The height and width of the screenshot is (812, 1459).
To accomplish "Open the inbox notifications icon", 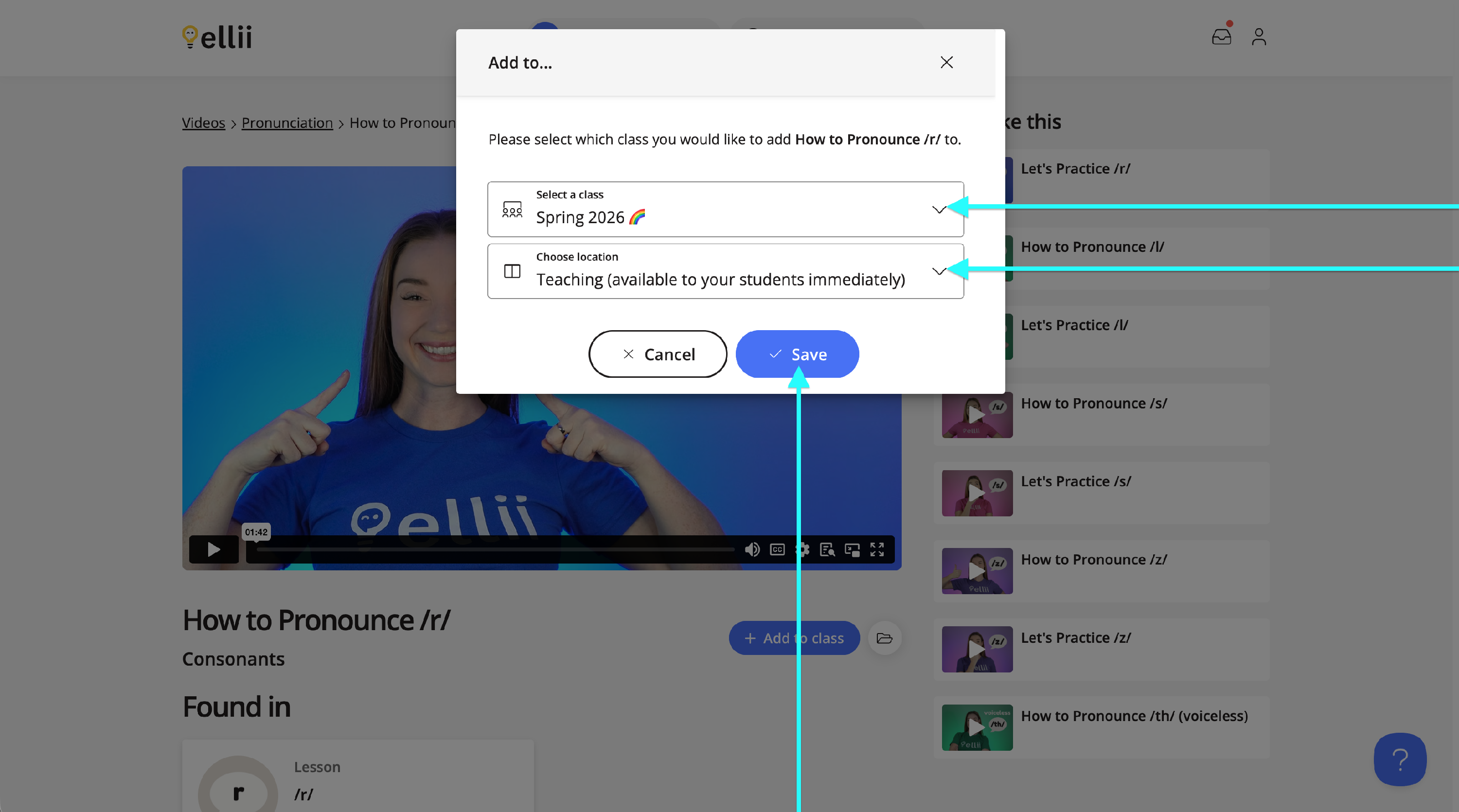I will coord(1221,37).
